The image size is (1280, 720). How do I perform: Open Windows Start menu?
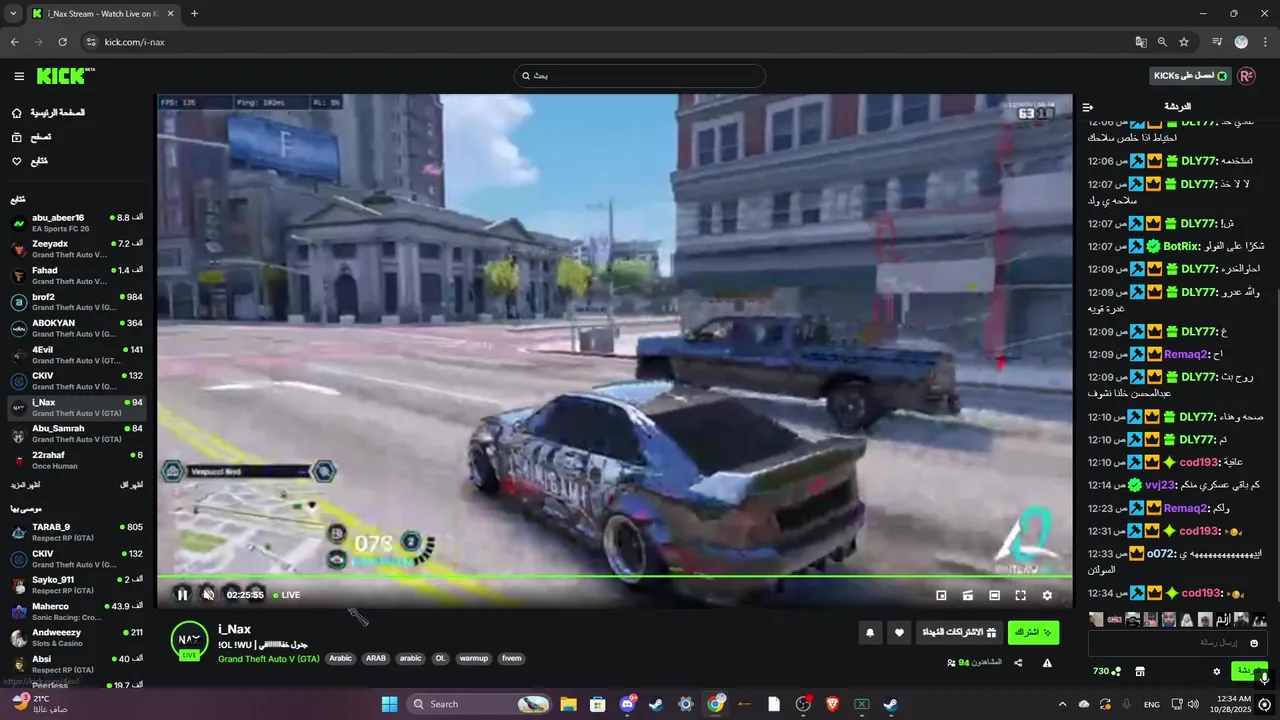(389, 704)
